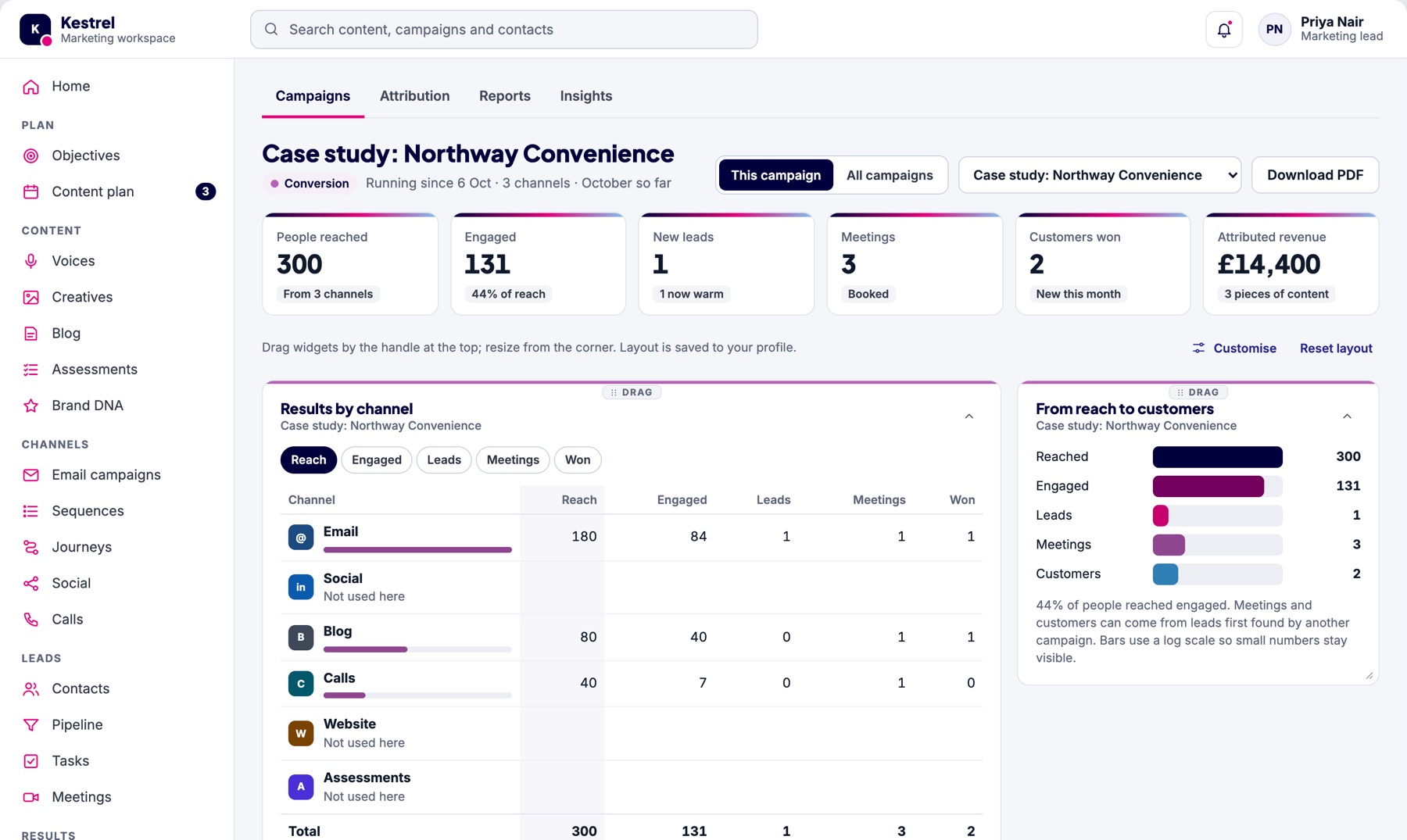Click the Customise link
The image size is (1407, 840).
click(x=1234, y=349)
